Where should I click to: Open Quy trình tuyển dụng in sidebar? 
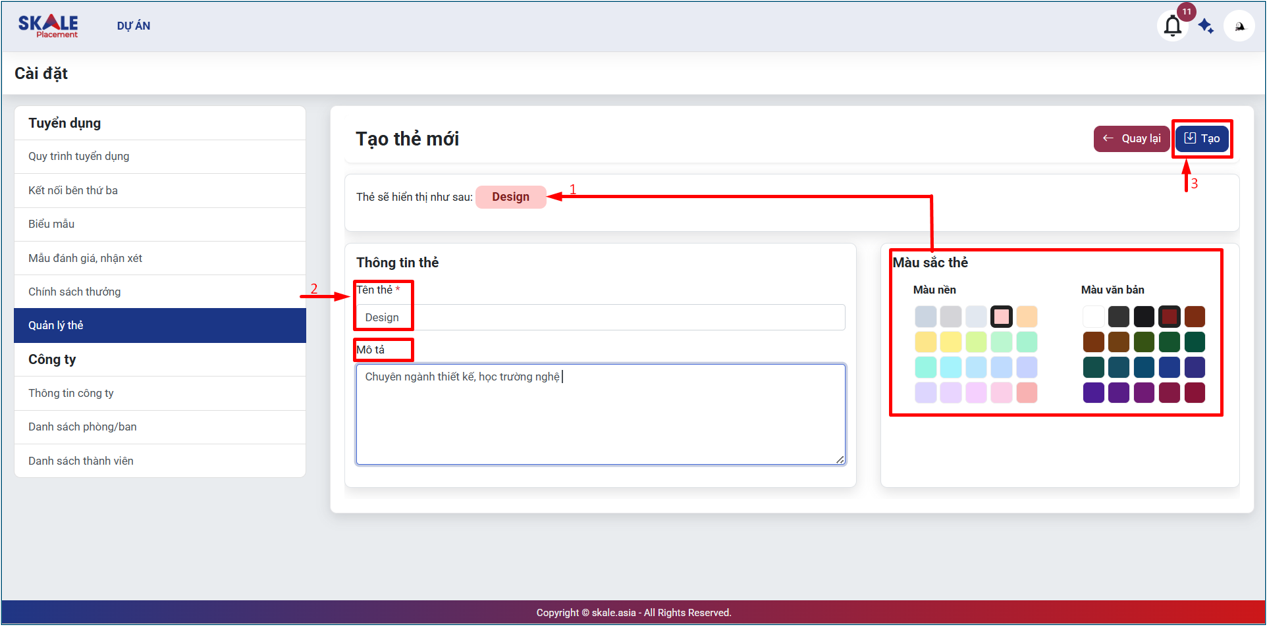tap(79, 156)
